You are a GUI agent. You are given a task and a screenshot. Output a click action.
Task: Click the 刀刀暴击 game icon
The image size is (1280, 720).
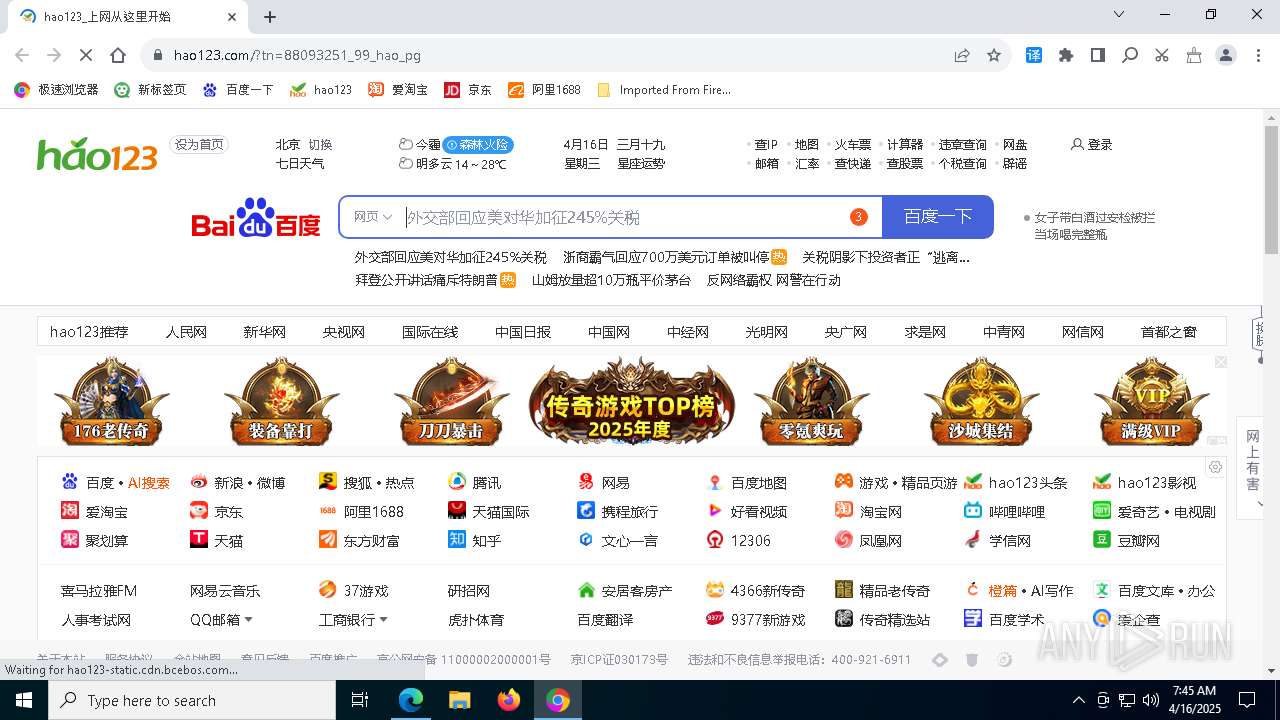(x=454, y=401)
